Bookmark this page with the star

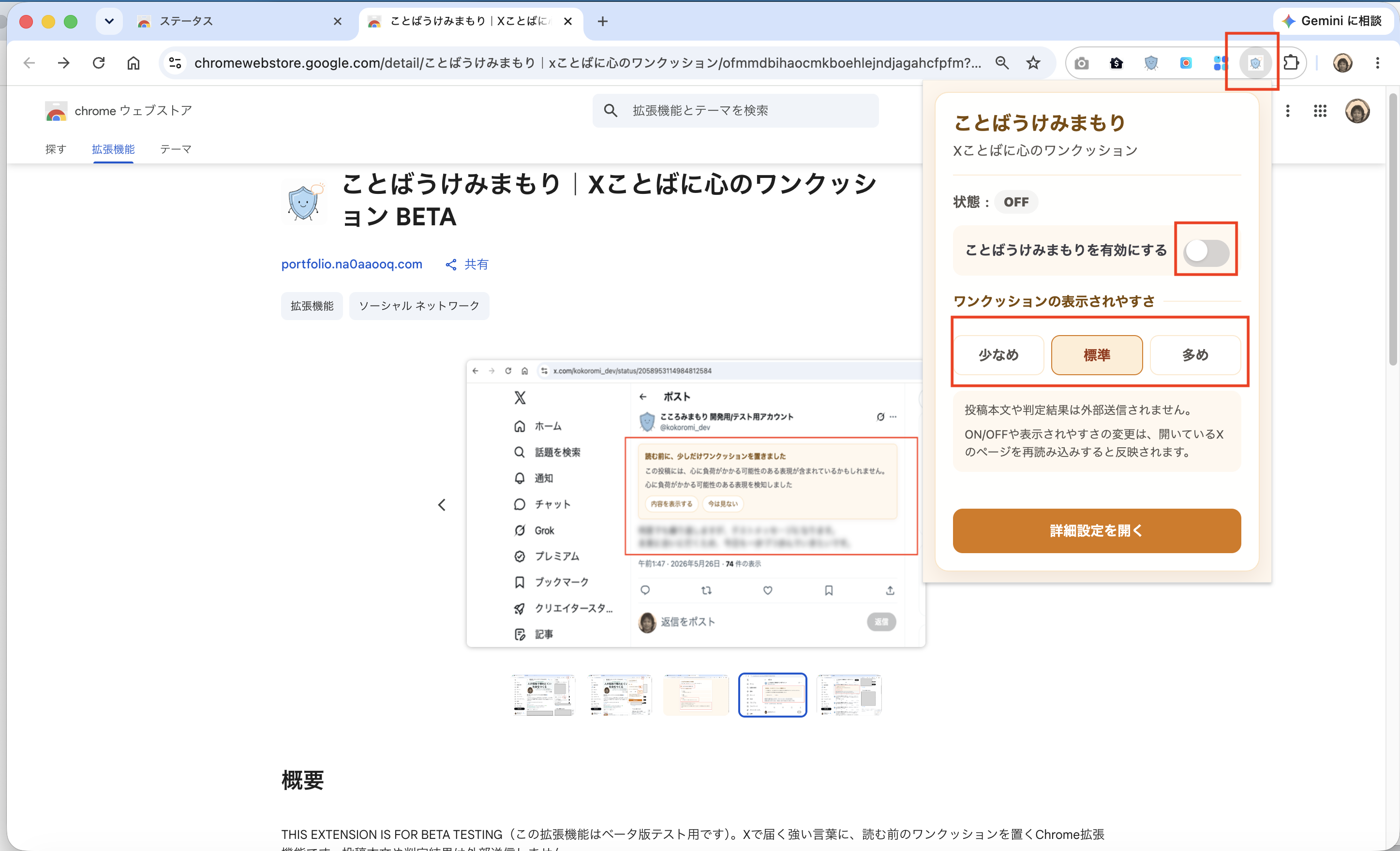click(1033, 63)
